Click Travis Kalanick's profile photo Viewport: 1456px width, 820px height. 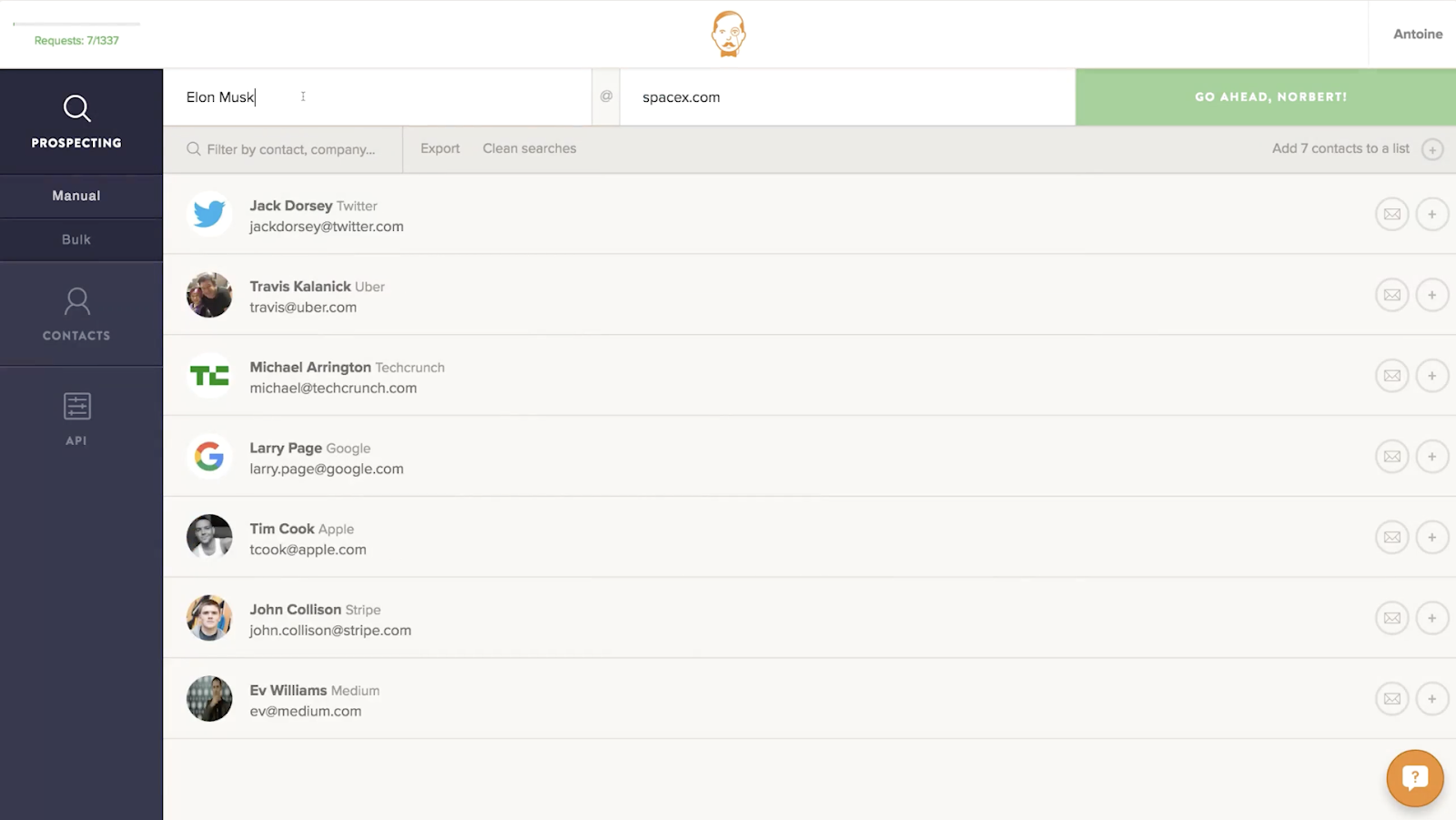point(209,295)
